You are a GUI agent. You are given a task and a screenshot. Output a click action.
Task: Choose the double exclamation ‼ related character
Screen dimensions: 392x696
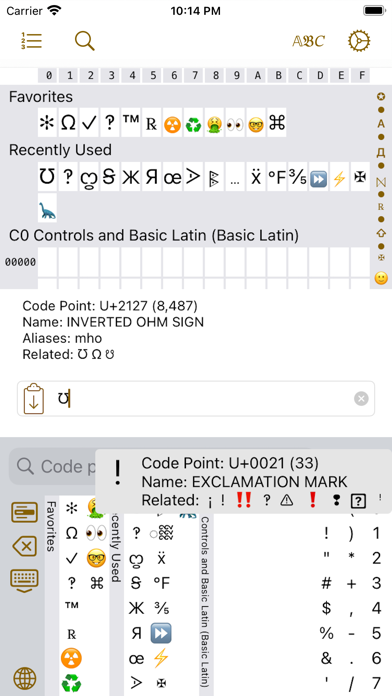pyautogui.click(x=243, y=500)
